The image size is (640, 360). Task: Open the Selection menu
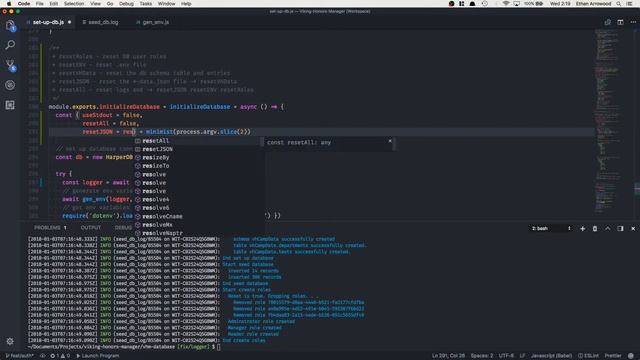pyautogui.click(x=74, y=4)
